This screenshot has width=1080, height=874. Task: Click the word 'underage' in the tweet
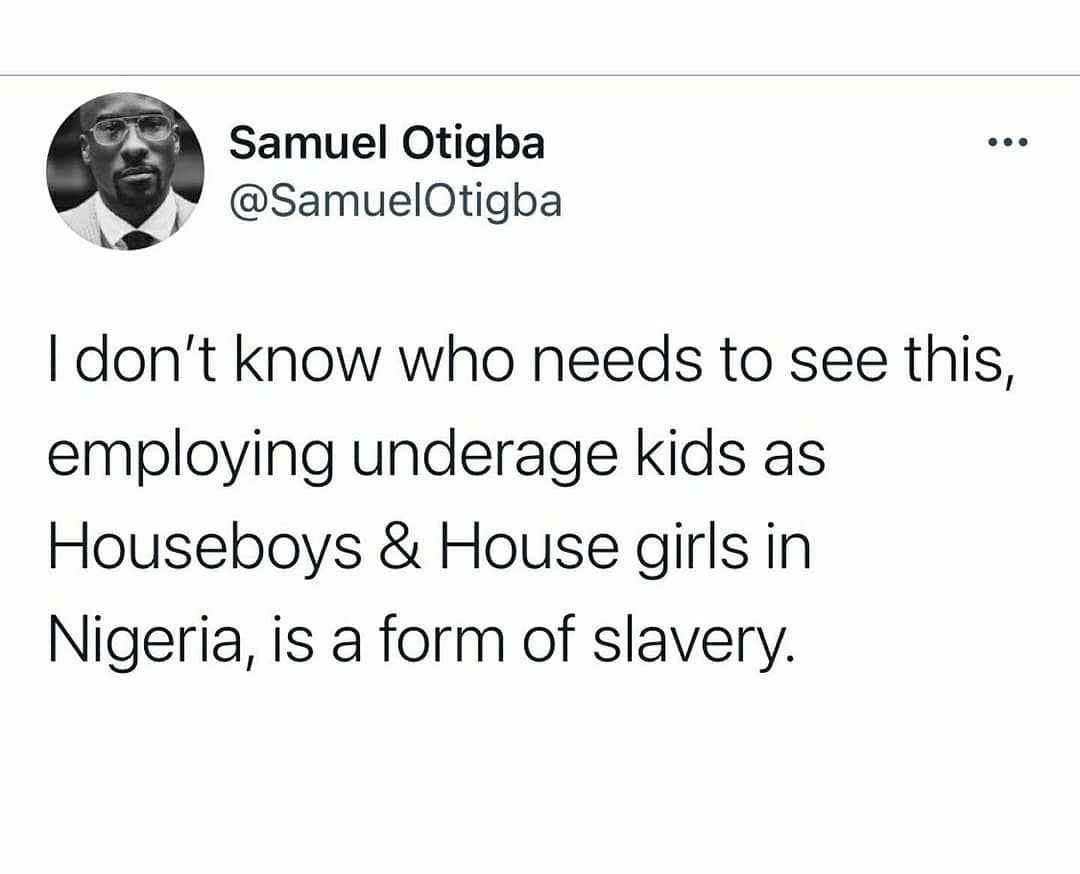(485, 455)
